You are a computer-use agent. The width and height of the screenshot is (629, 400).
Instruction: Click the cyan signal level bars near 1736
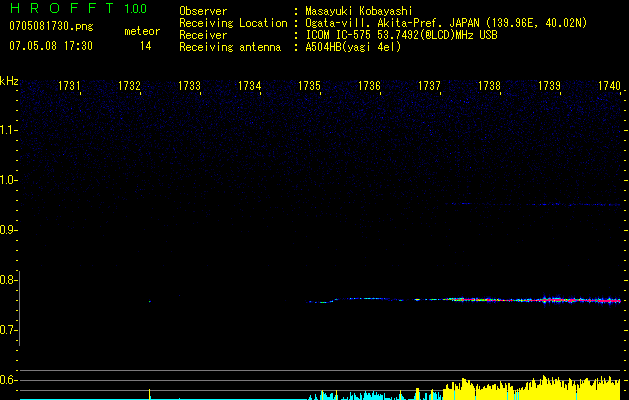click(369, 396)
